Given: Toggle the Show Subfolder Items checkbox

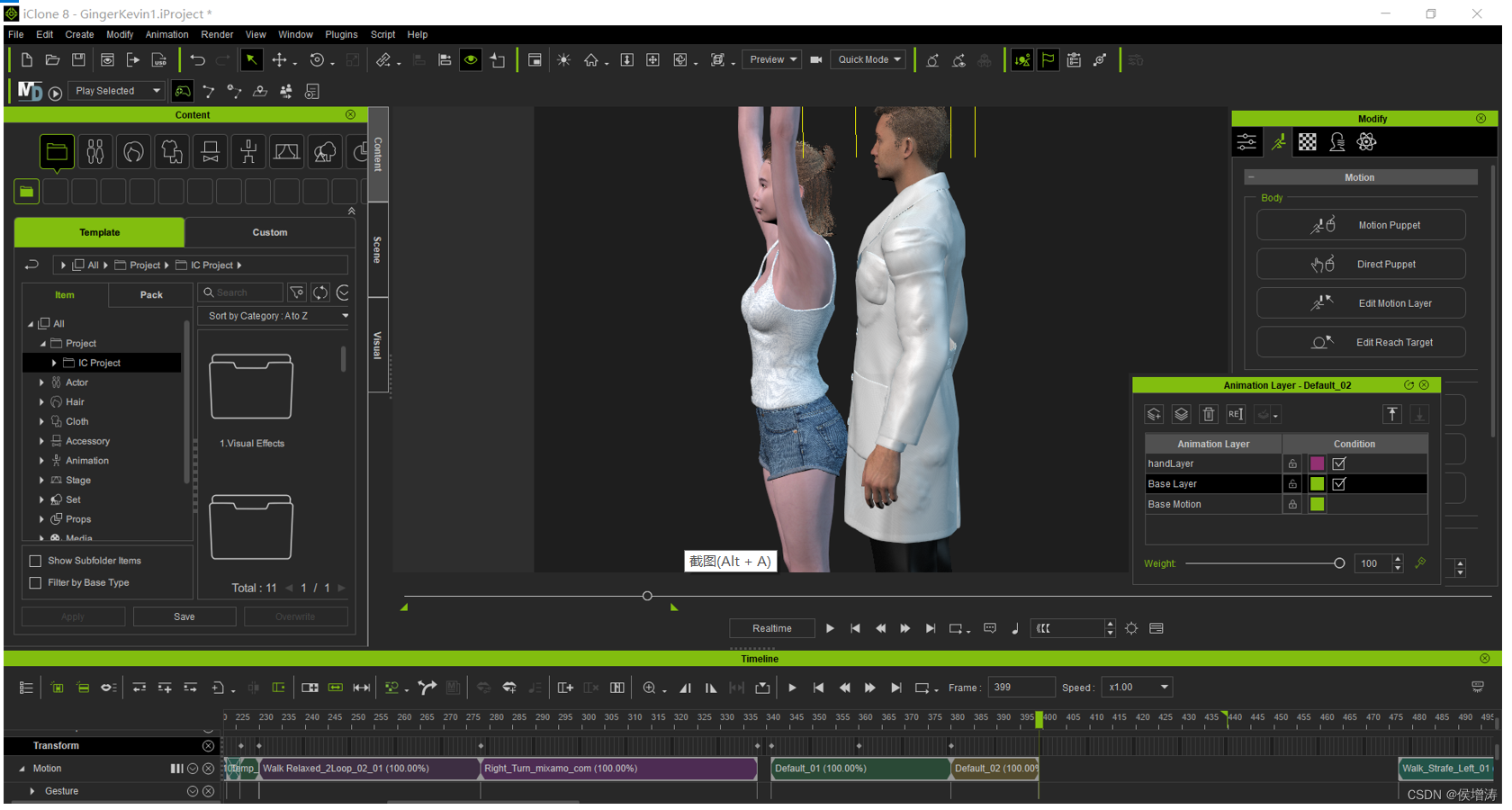Looking at the screenshot, I should 36,561.
